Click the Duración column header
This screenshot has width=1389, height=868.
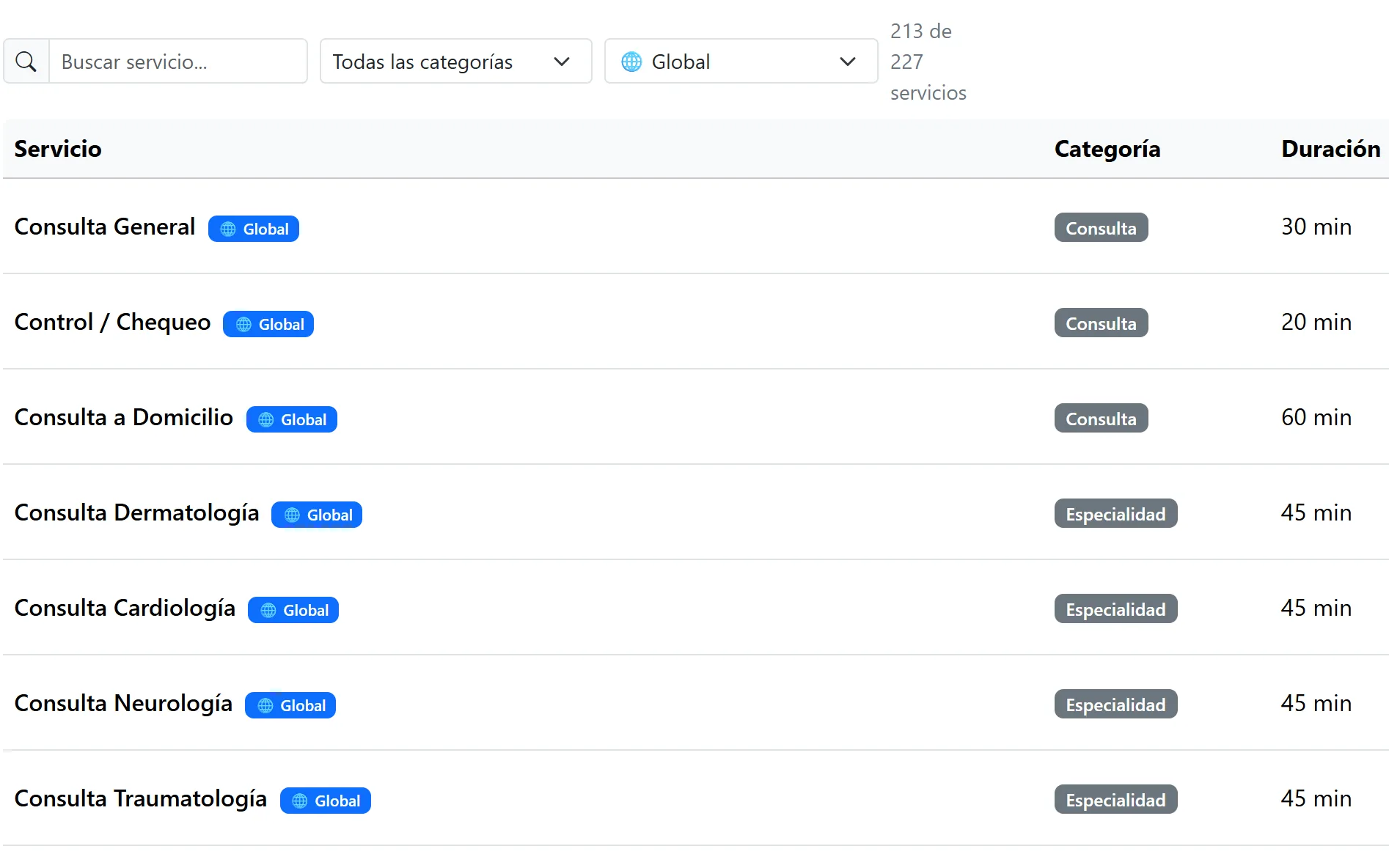pyautogui.click(x=1331, y=149)
